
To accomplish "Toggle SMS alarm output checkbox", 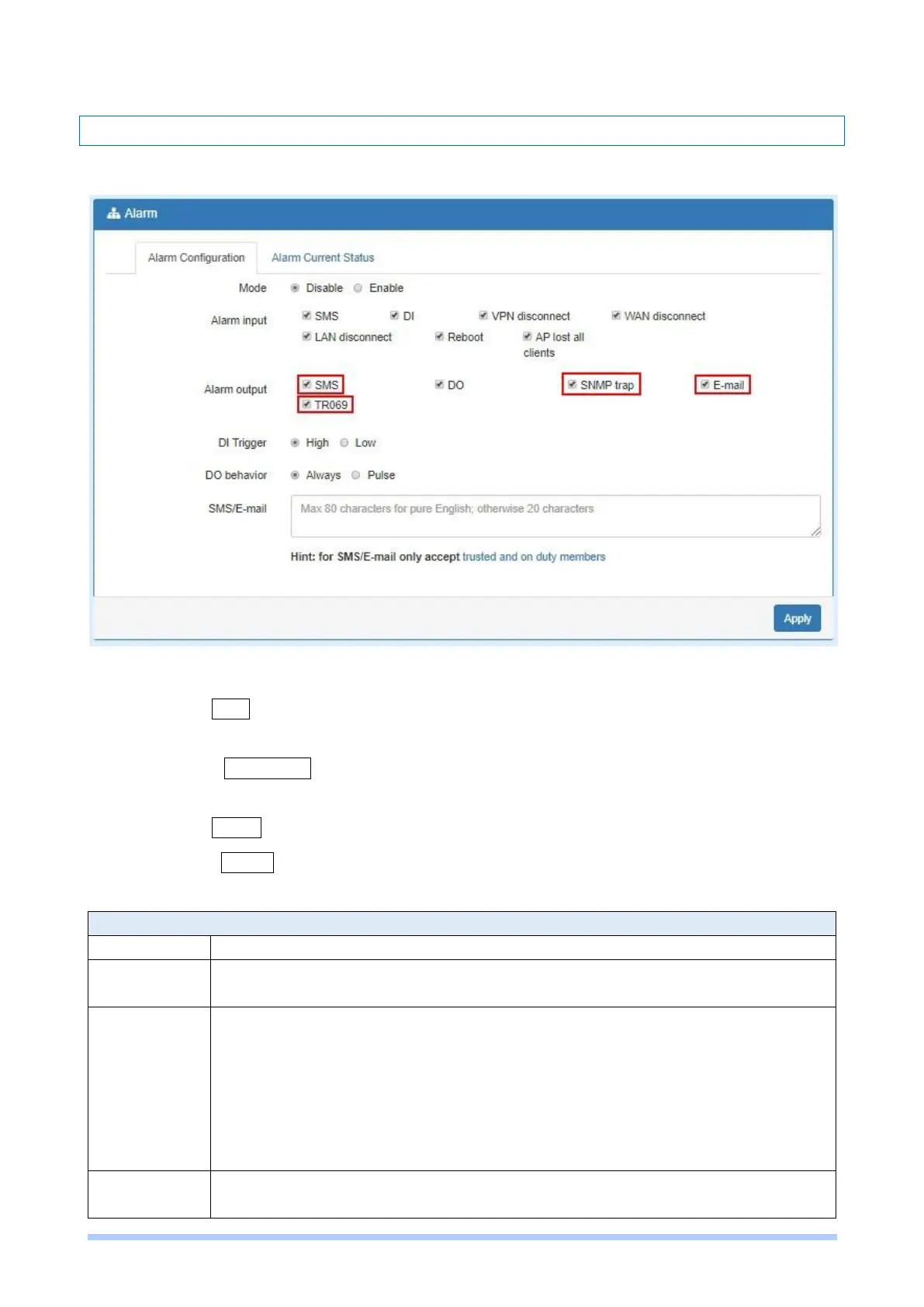I will click(x=306, y=384).
